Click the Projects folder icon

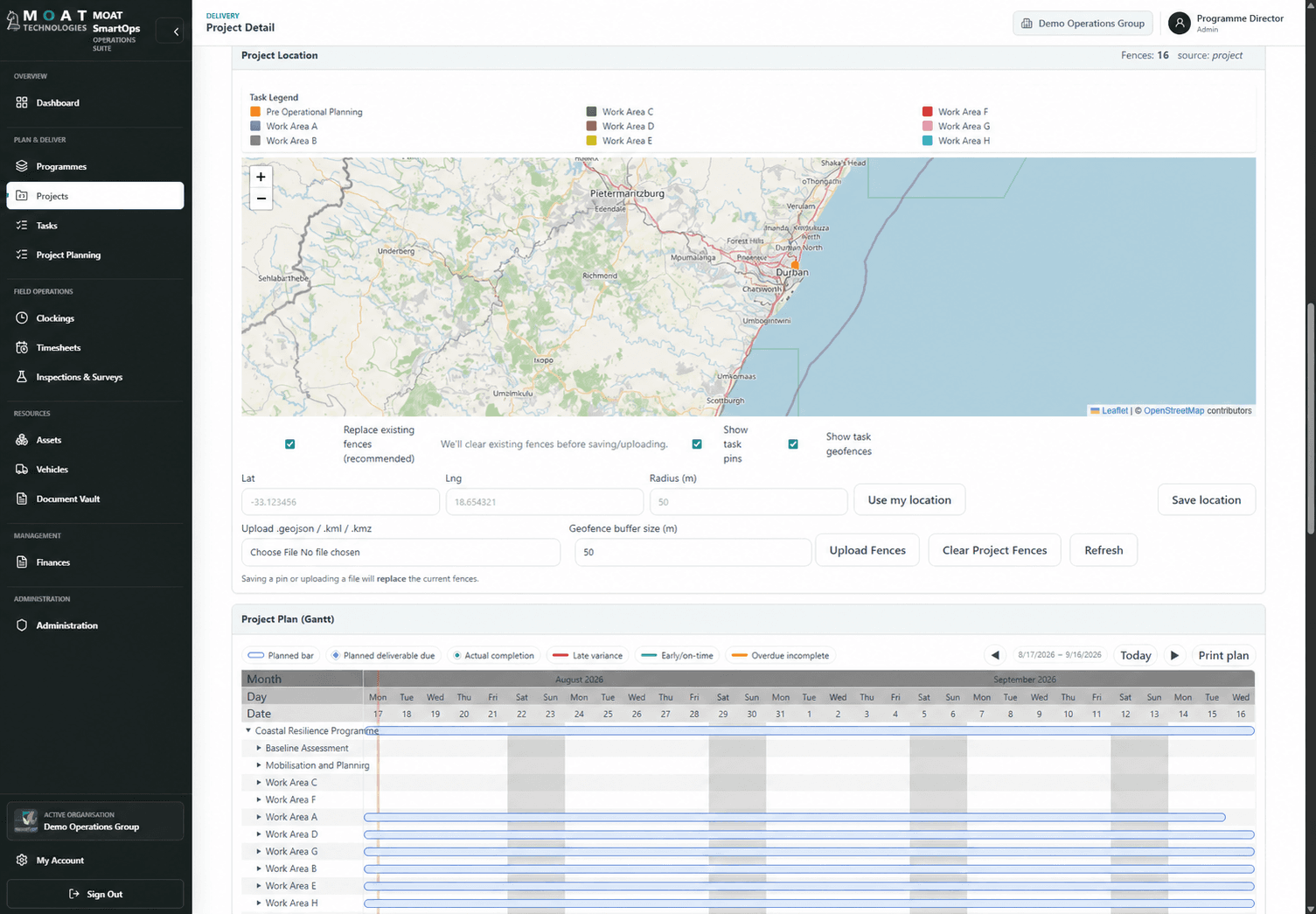click(x=22, y=196)
